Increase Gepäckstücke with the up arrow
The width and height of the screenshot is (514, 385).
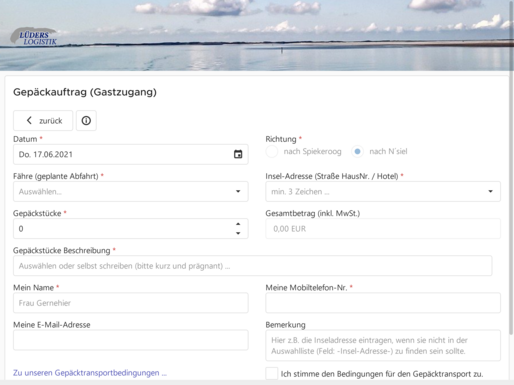(x=238, y=224)
